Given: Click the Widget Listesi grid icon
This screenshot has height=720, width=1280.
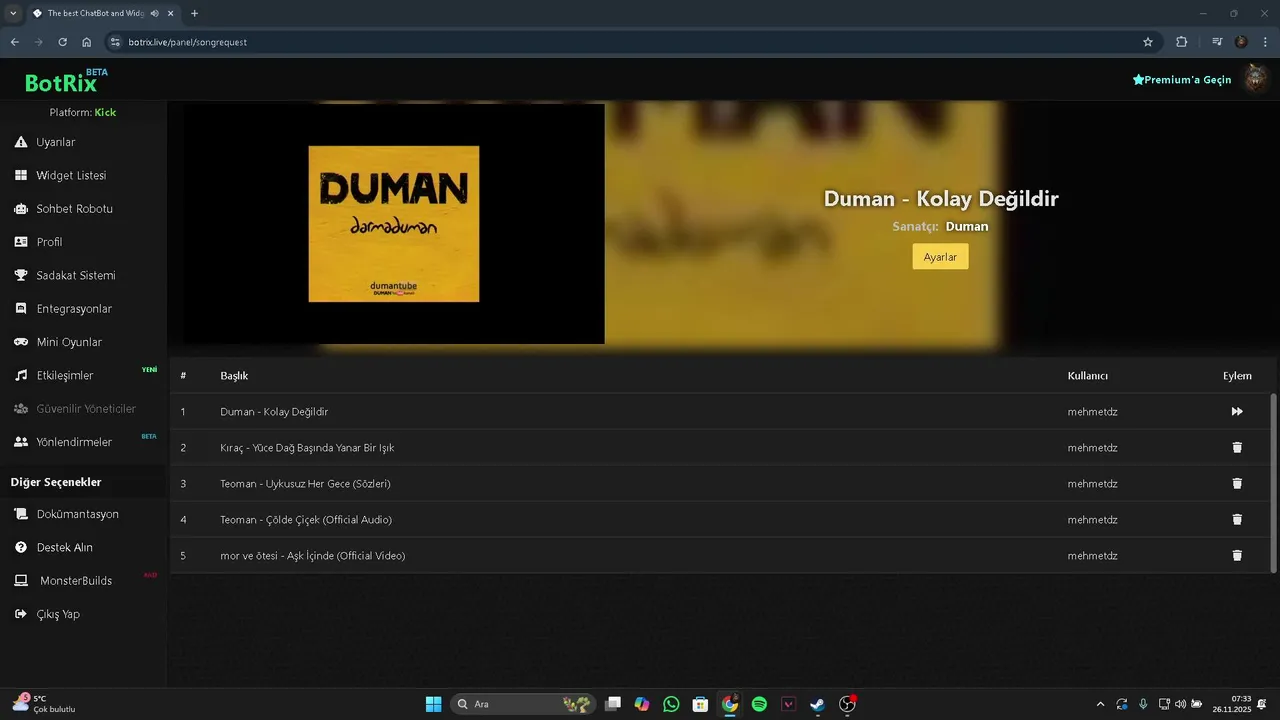Looking at the screenshot, I should [21, 175].
